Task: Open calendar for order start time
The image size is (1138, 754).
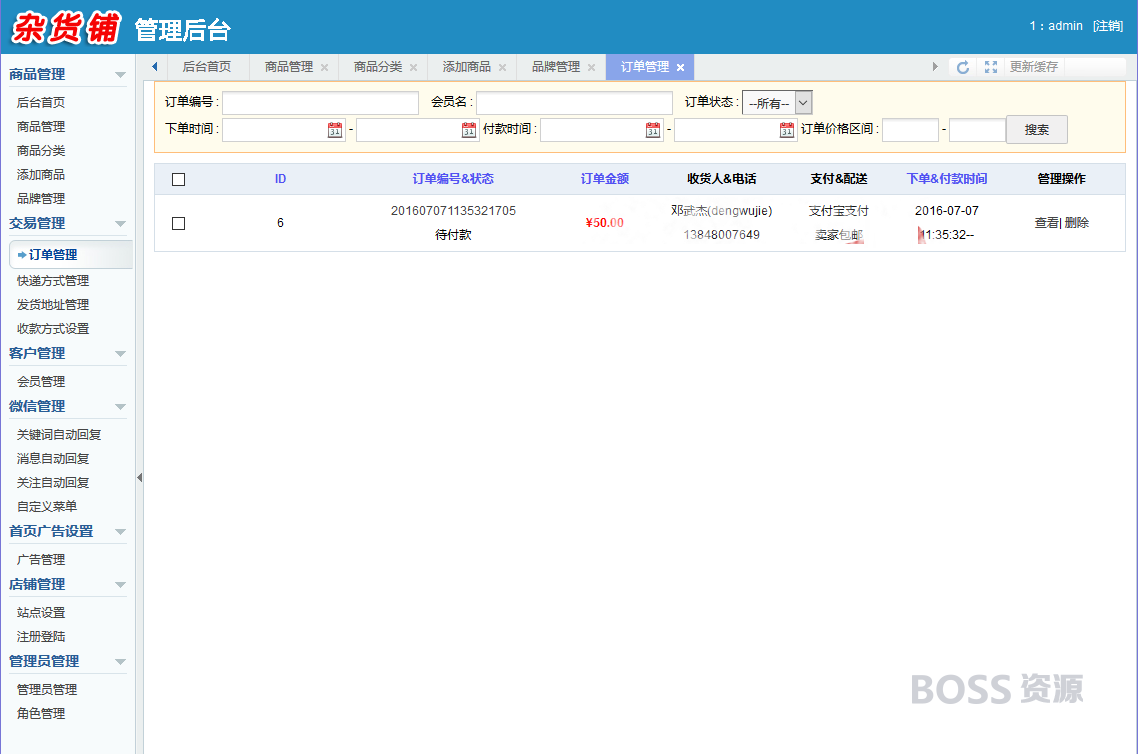Action: [x=335, y=130]
